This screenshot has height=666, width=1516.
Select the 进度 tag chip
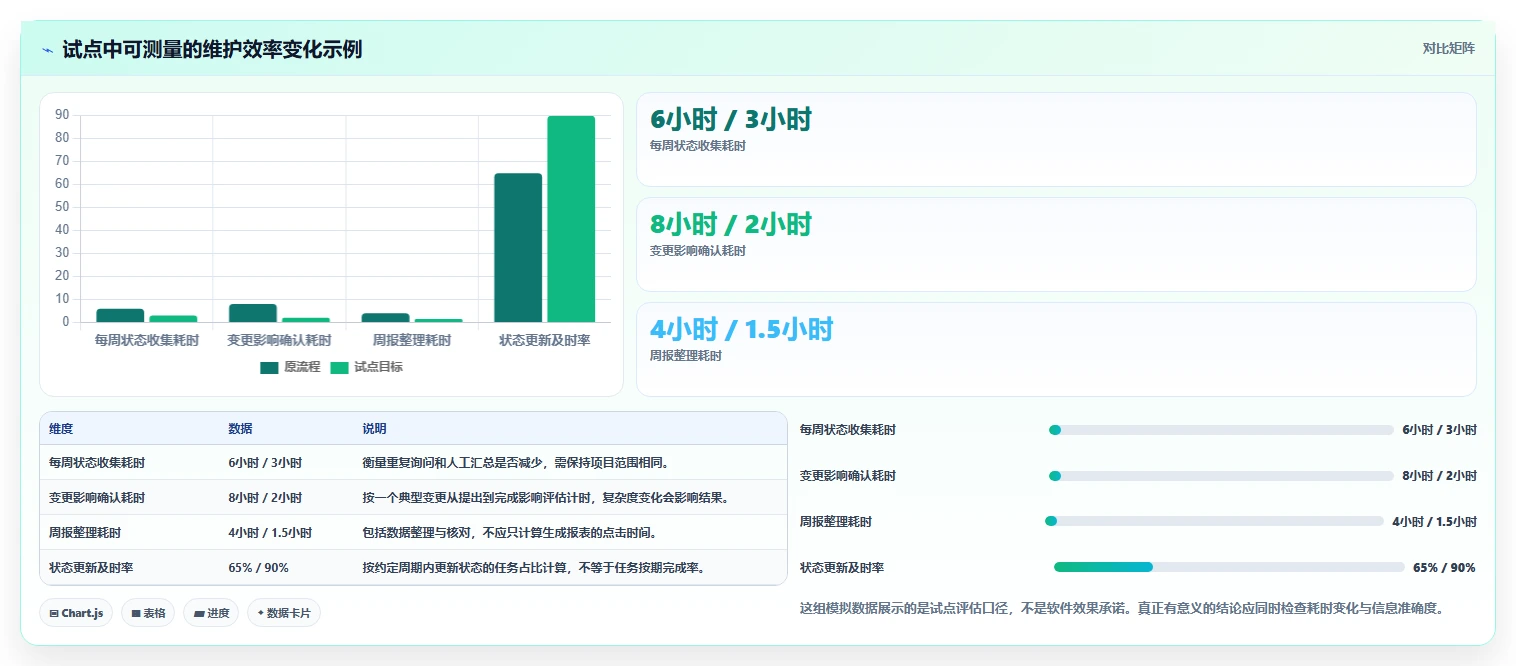pyautogui.click(x=211, y=613)
